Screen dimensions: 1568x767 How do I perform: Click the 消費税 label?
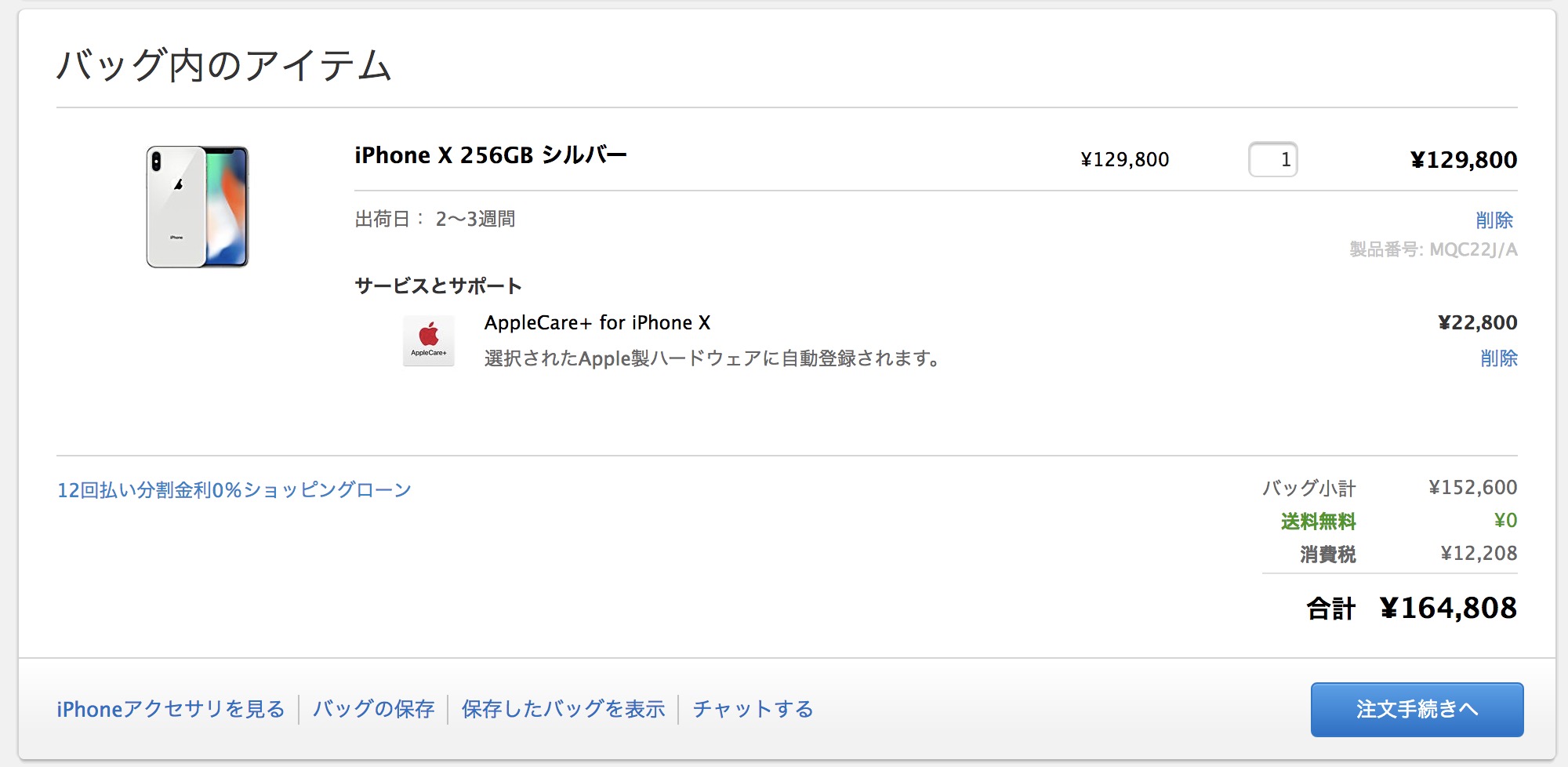click(1327, 554)
